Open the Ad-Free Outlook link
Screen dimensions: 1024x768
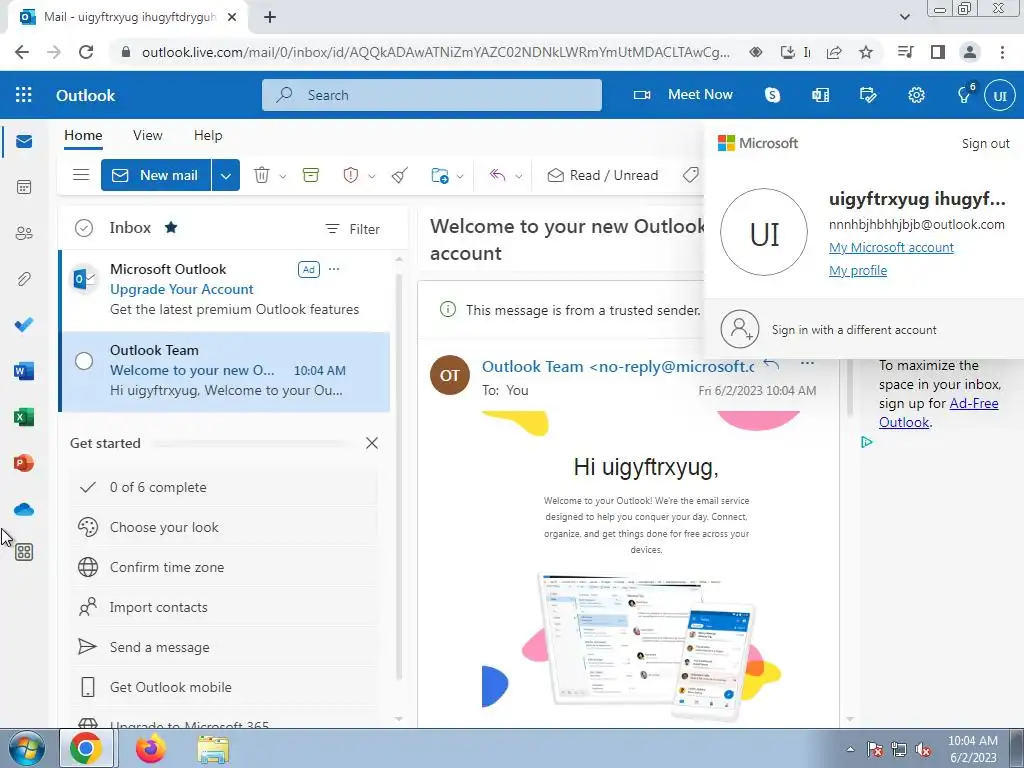pyautogui.click(x=938, y=413)
